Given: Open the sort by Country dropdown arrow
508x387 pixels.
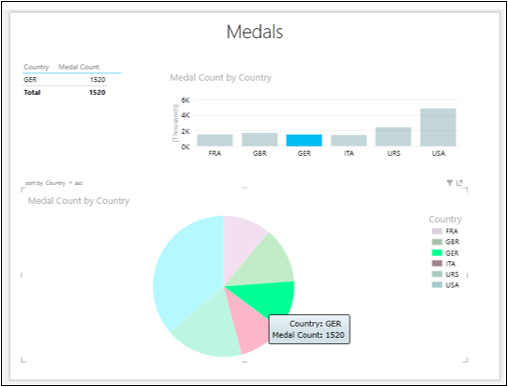Looking at the screenshot, I should coord(70,183).
